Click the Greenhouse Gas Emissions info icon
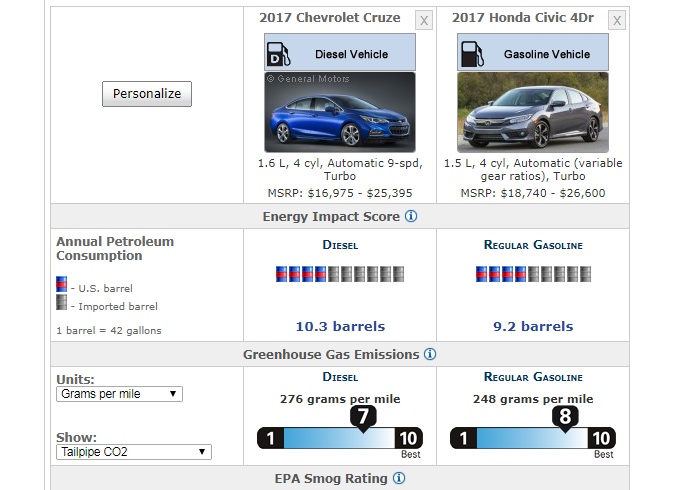This screenshot has width=696, height=490. pos(429,354)
